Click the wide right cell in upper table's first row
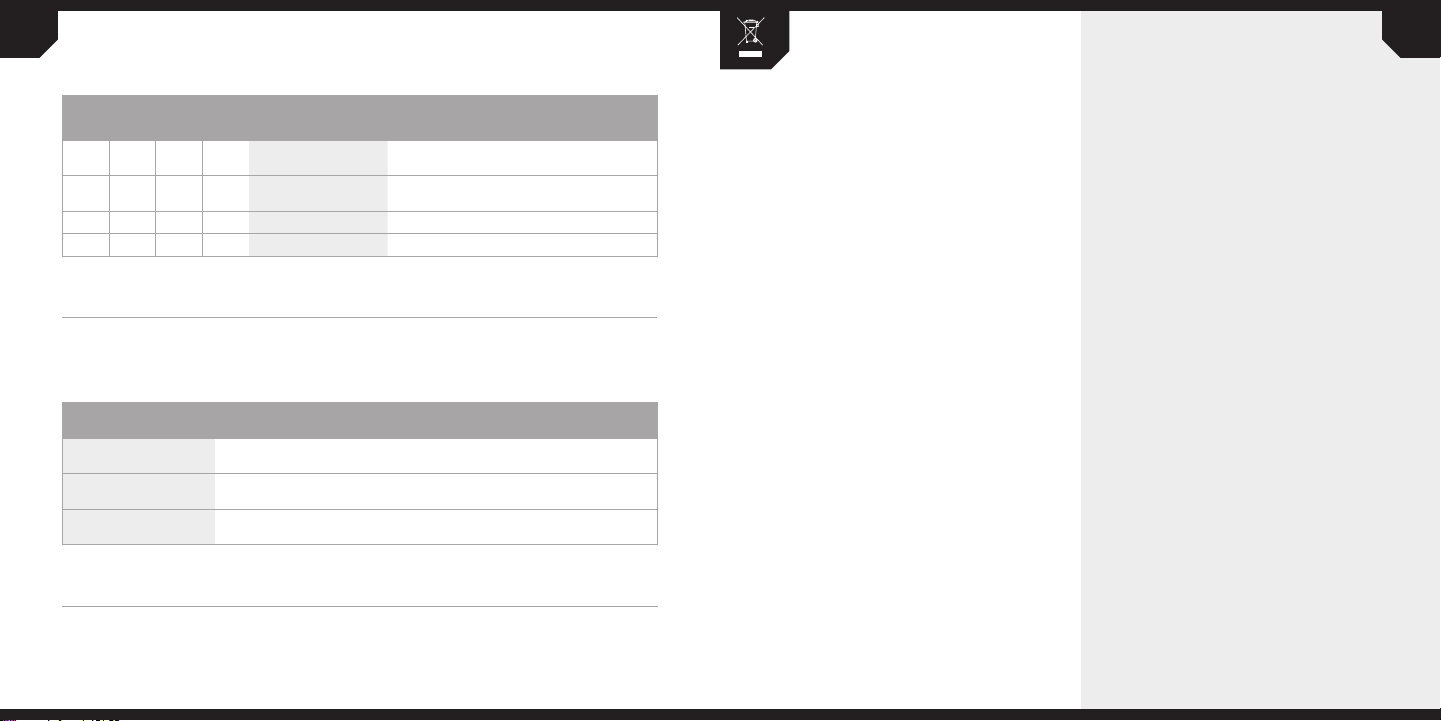The height and width of the screenshot is (721, 1441). 522,158
